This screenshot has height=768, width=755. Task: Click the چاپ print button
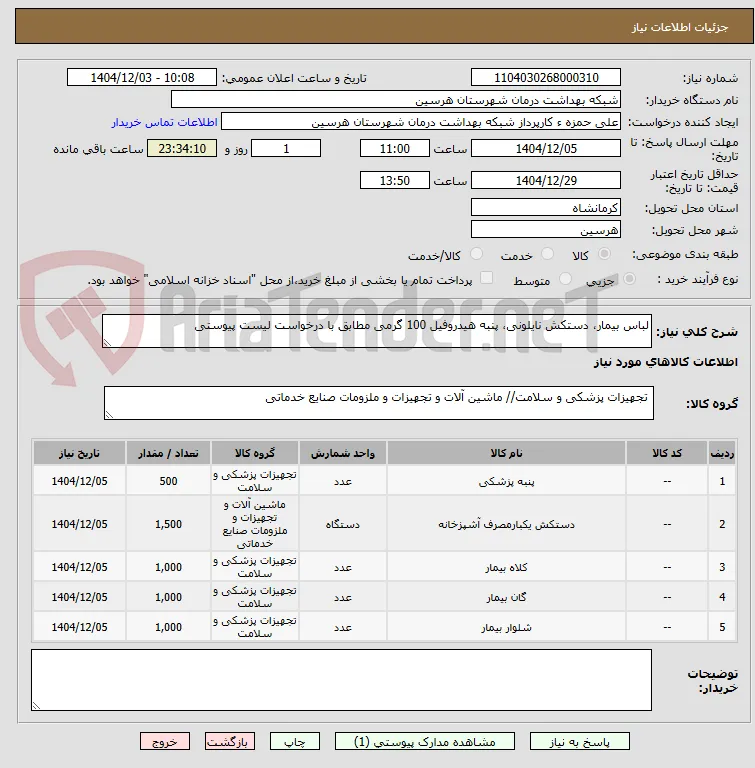tap(295, 742)
